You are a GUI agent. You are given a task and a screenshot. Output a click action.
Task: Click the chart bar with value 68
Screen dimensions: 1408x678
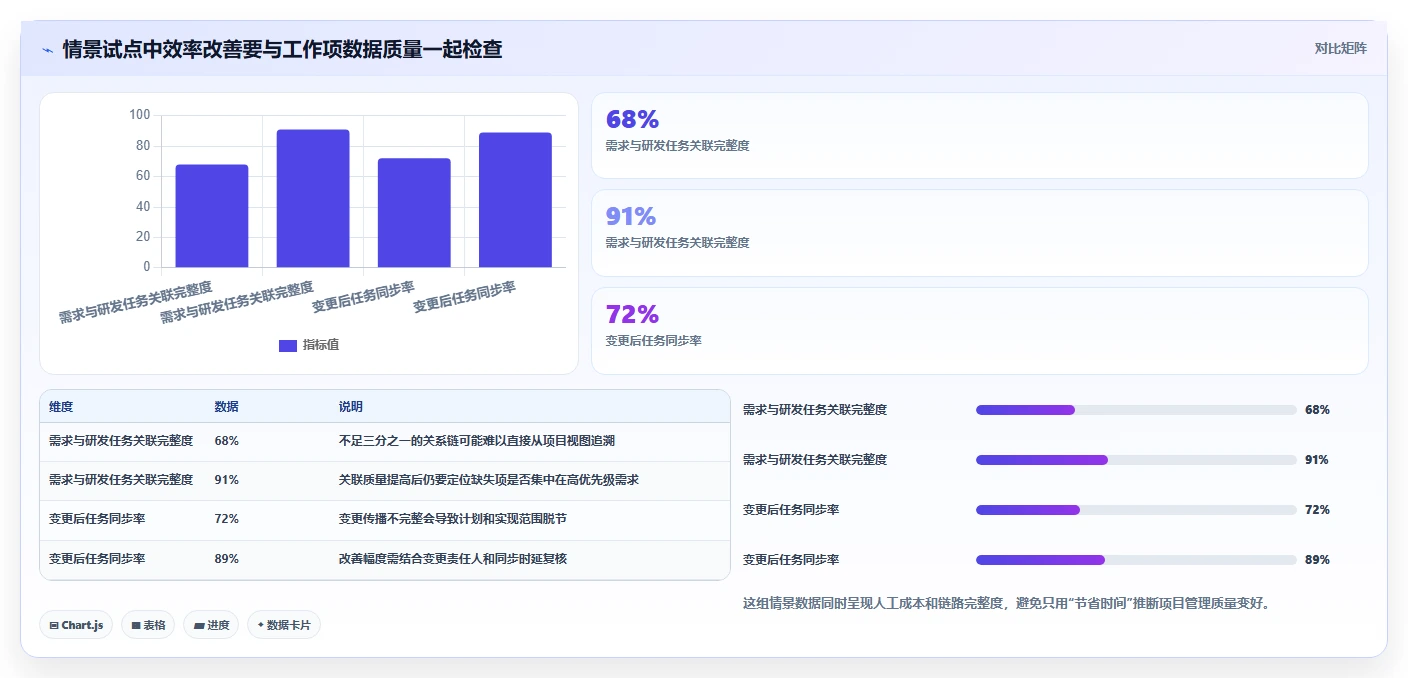212,216
